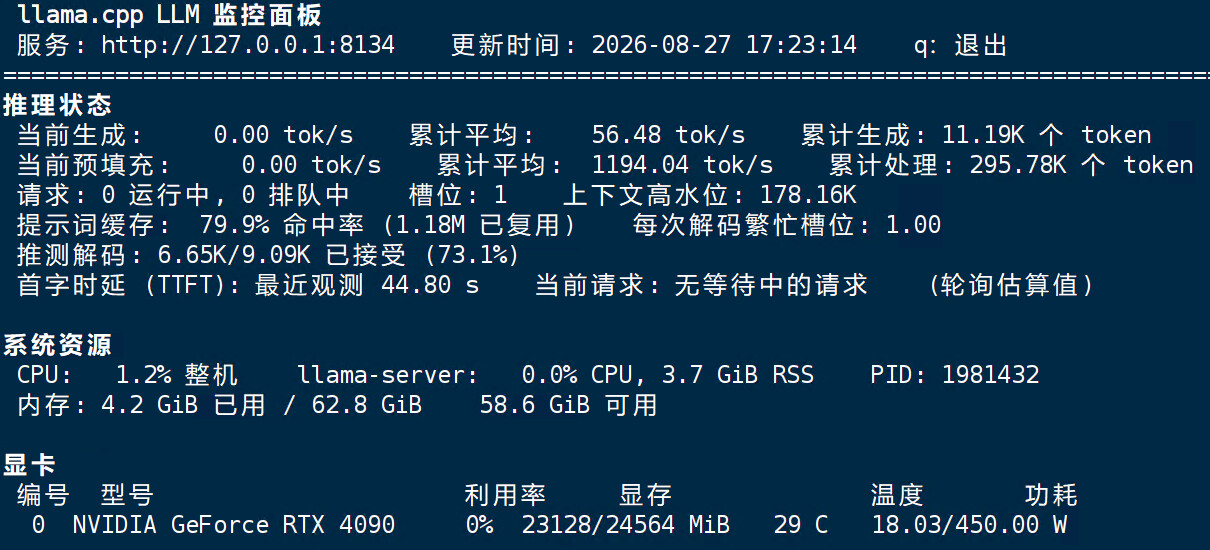Click the NVIDIA GeForce RTX 4090 row
This screenshot has height=550, width=1210.
coord(548,525)
